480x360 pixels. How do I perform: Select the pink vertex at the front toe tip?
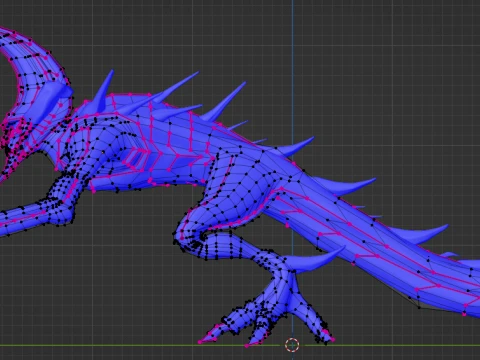(200, 342)
